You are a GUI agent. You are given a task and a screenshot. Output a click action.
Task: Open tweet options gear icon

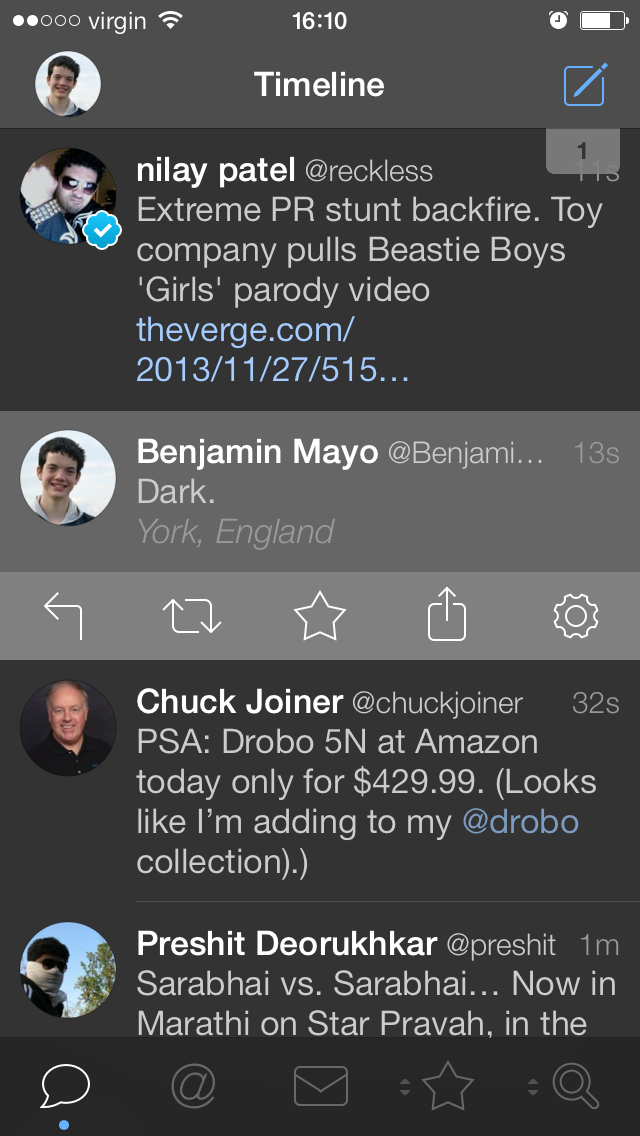pyautogui.click(x=575, y=616)
